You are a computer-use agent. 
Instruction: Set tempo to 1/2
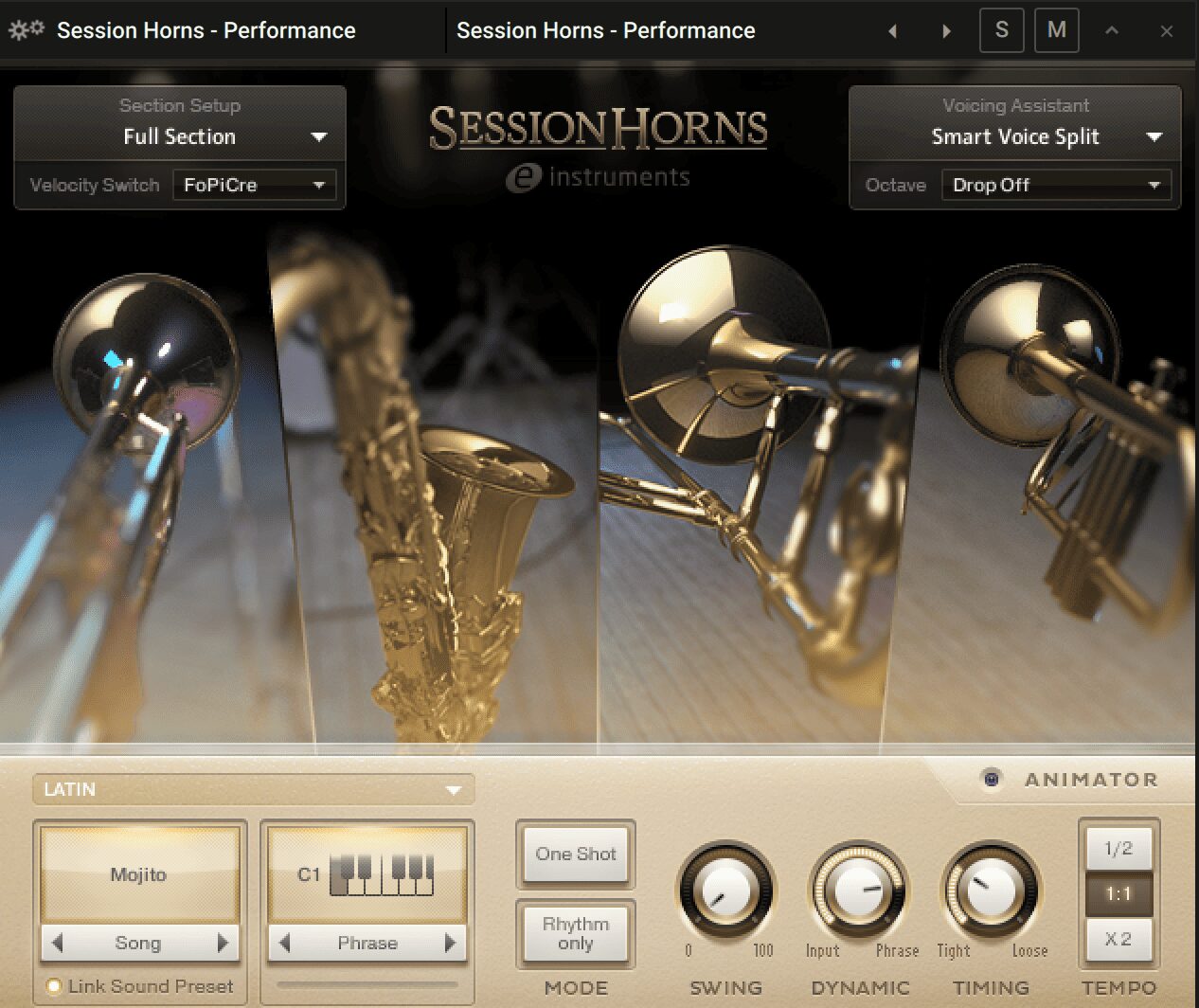pos(1118,848)
